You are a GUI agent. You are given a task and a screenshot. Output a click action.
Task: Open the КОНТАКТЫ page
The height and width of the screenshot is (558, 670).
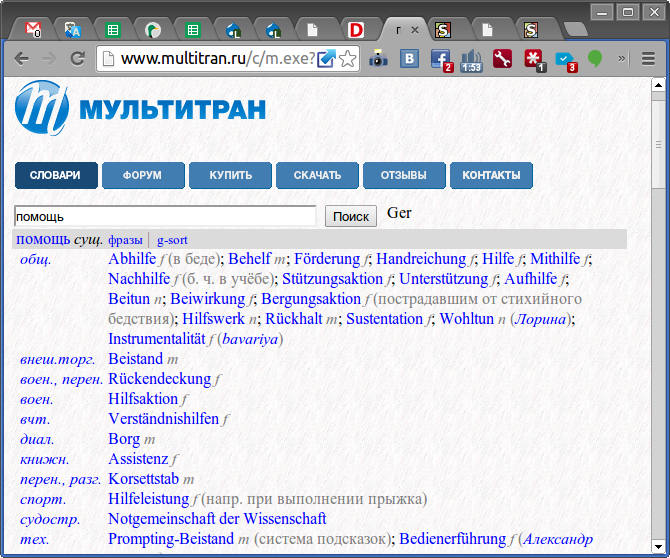(491, 175)
